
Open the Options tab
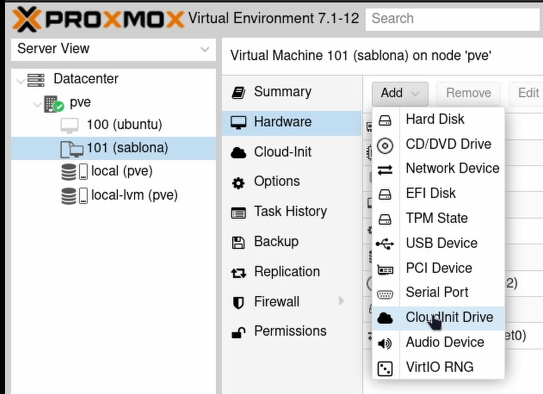292,182
